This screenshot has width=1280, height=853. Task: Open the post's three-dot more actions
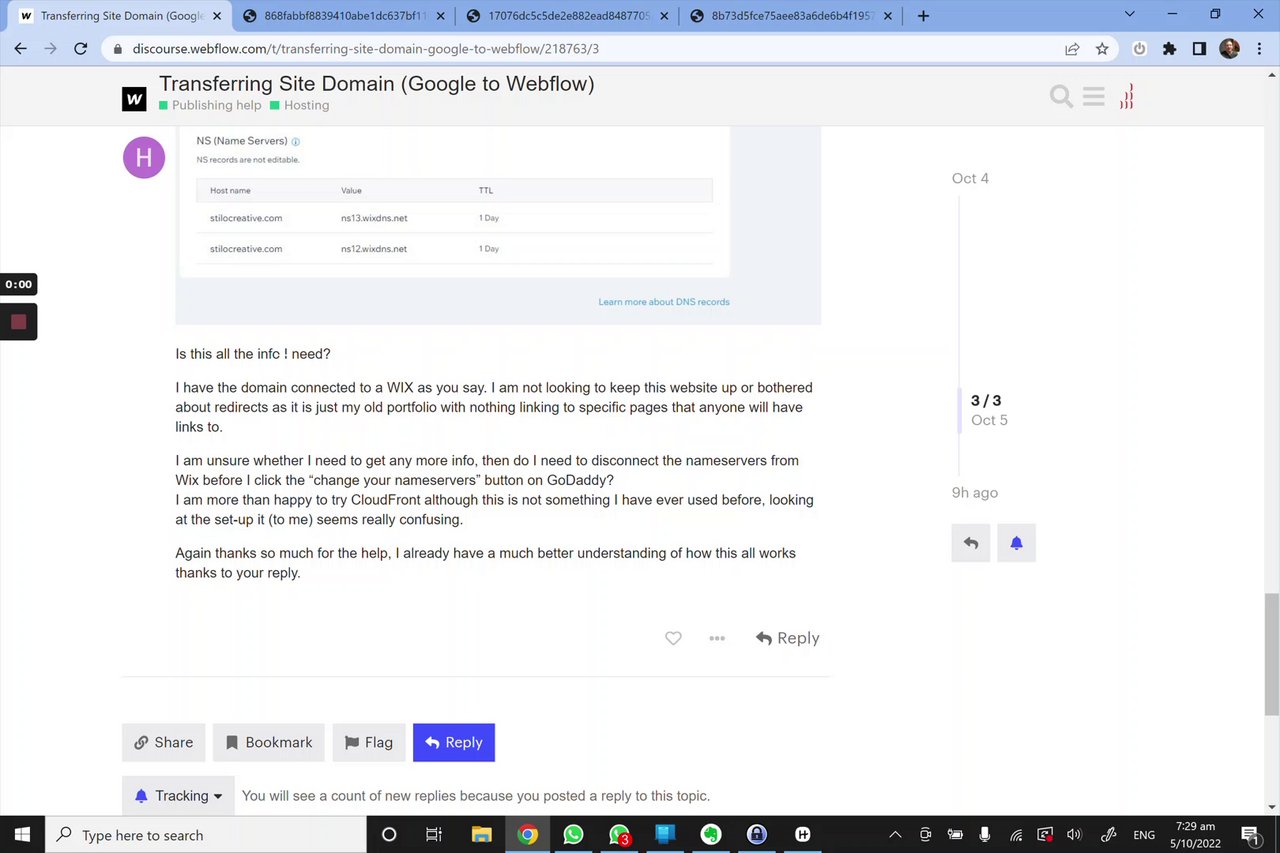pyautogui.click(x=717, y=638)
